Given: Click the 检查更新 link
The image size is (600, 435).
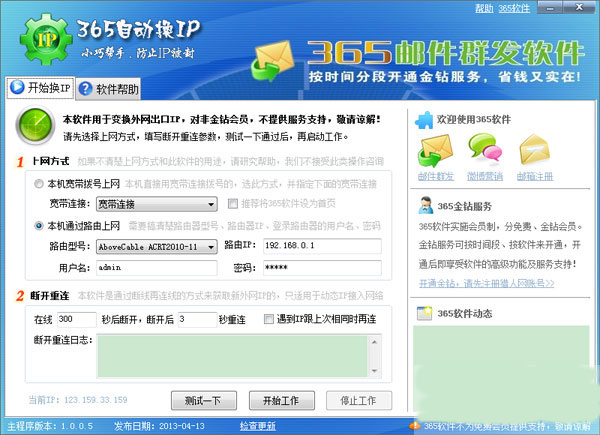Looking at the screenshot, I should tap(258, 426).
